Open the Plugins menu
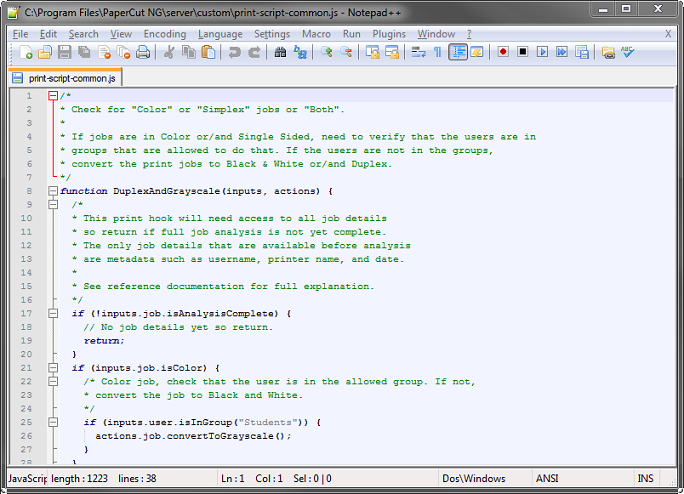Viewport: 684px width, 494px height. coord(389,34)
